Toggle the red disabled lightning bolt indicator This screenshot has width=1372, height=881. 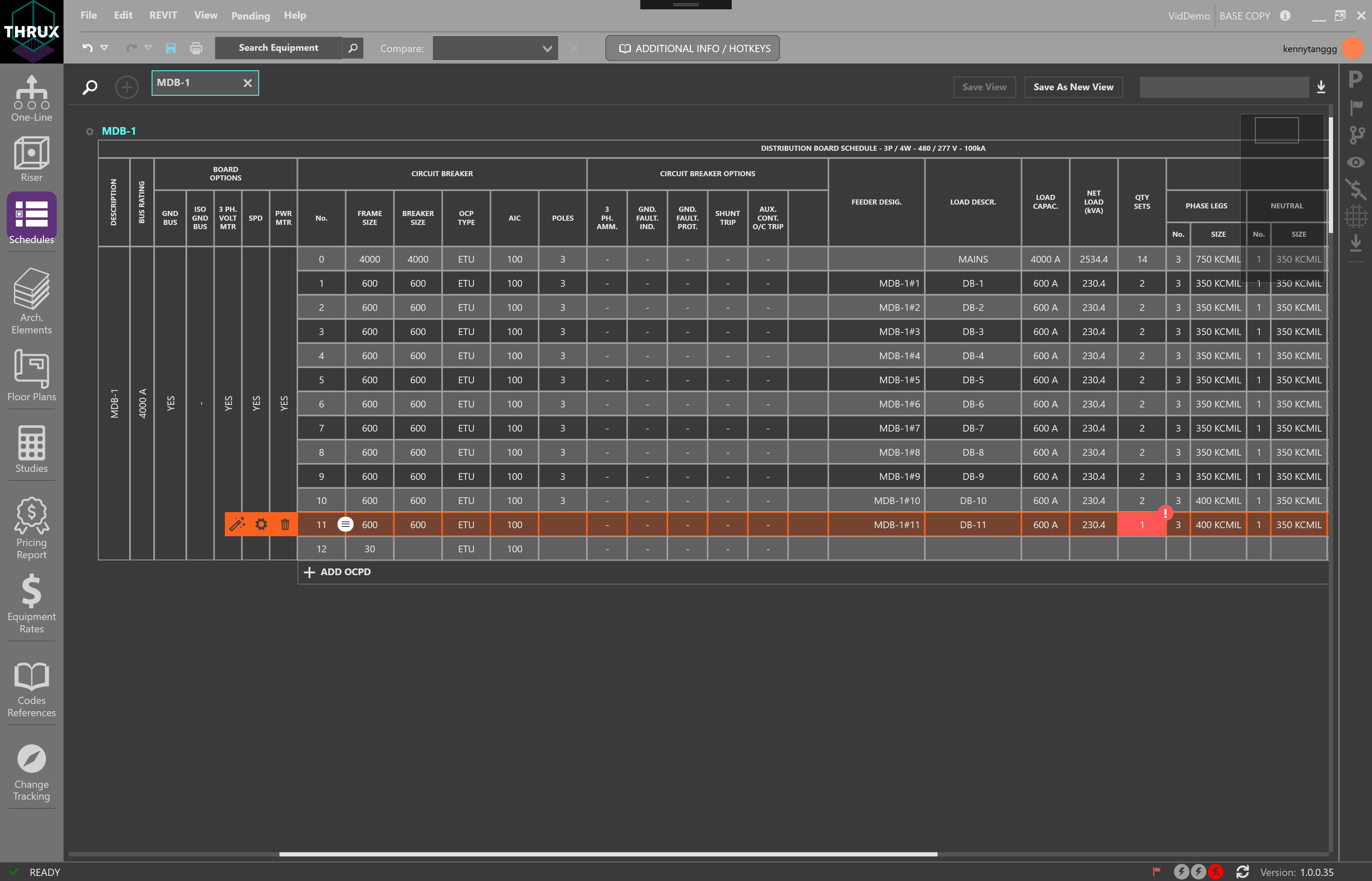pyautogui.click(x=1216, y=872)
